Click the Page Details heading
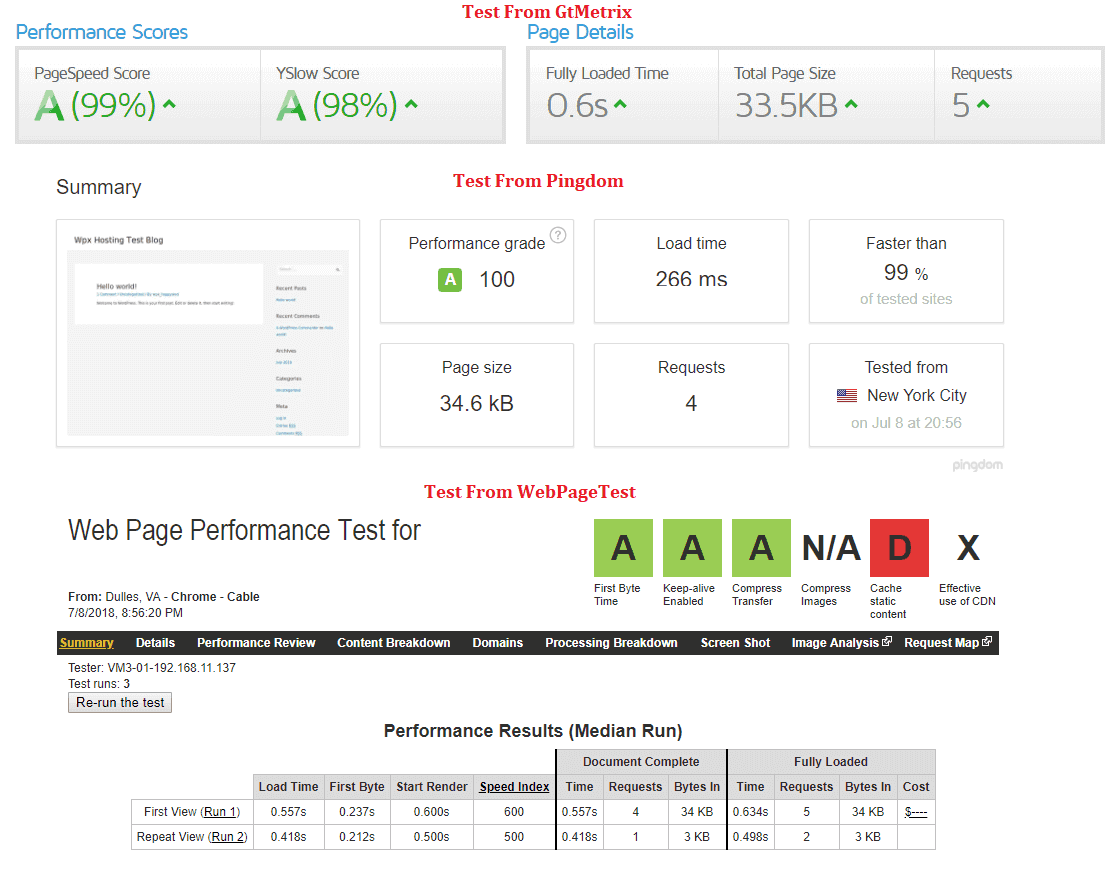Screen dimensions: 1120x871 click(x=580, y=32)
